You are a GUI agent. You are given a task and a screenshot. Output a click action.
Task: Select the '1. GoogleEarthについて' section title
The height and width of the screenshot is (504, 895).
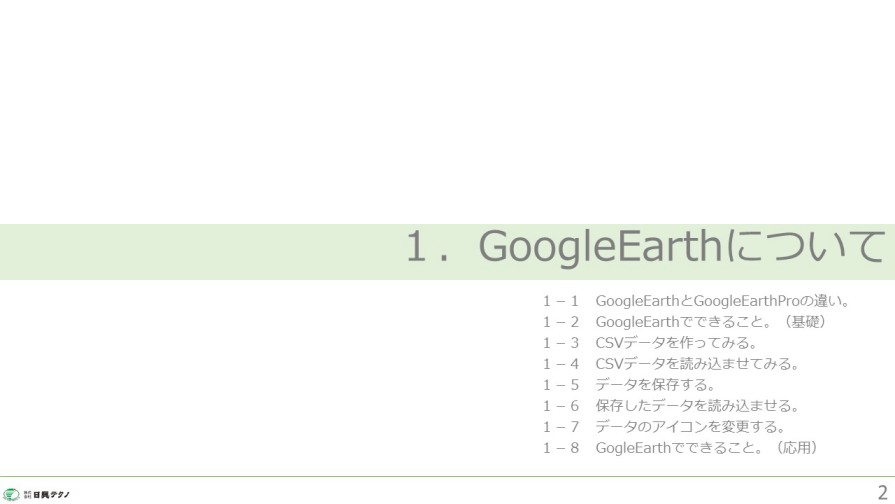(x=645, y=247)
